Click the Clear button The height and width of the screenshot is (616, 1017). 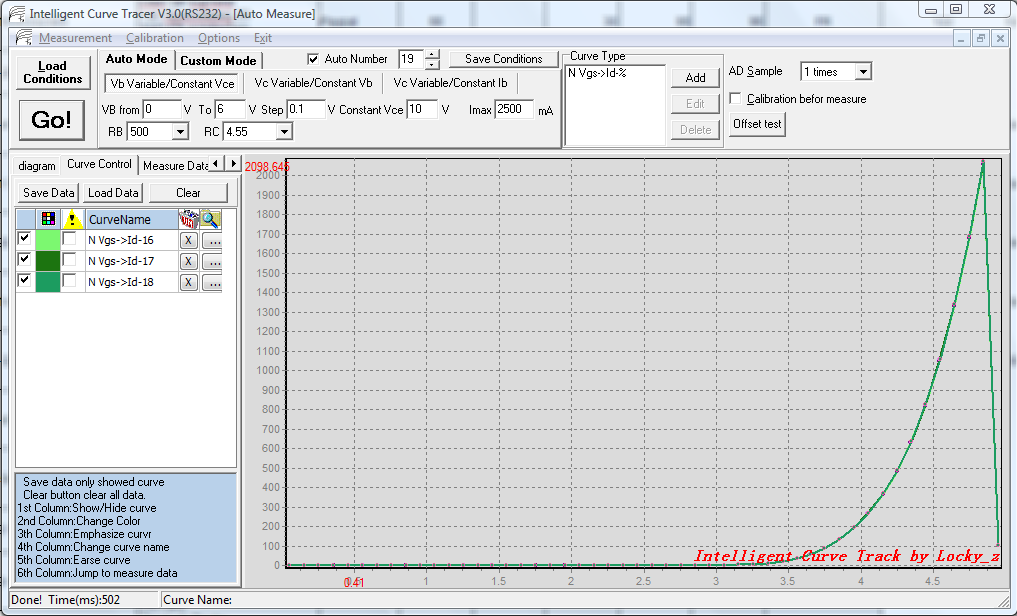(x=188, y=193)
